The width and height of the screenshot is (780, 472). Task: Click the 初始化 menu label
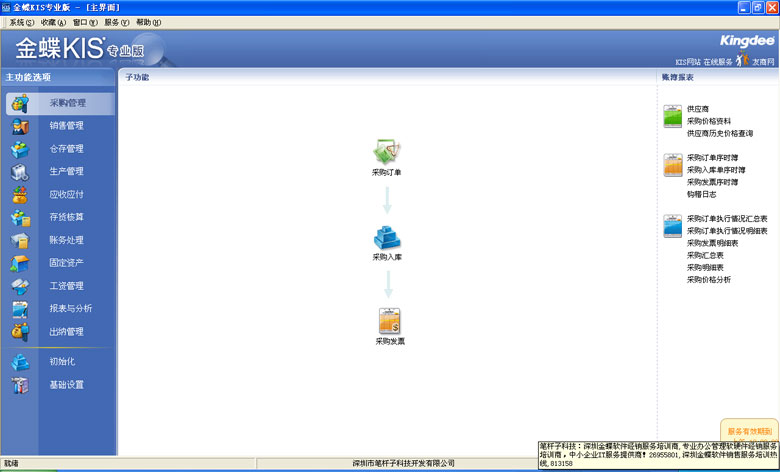[62, 362]
